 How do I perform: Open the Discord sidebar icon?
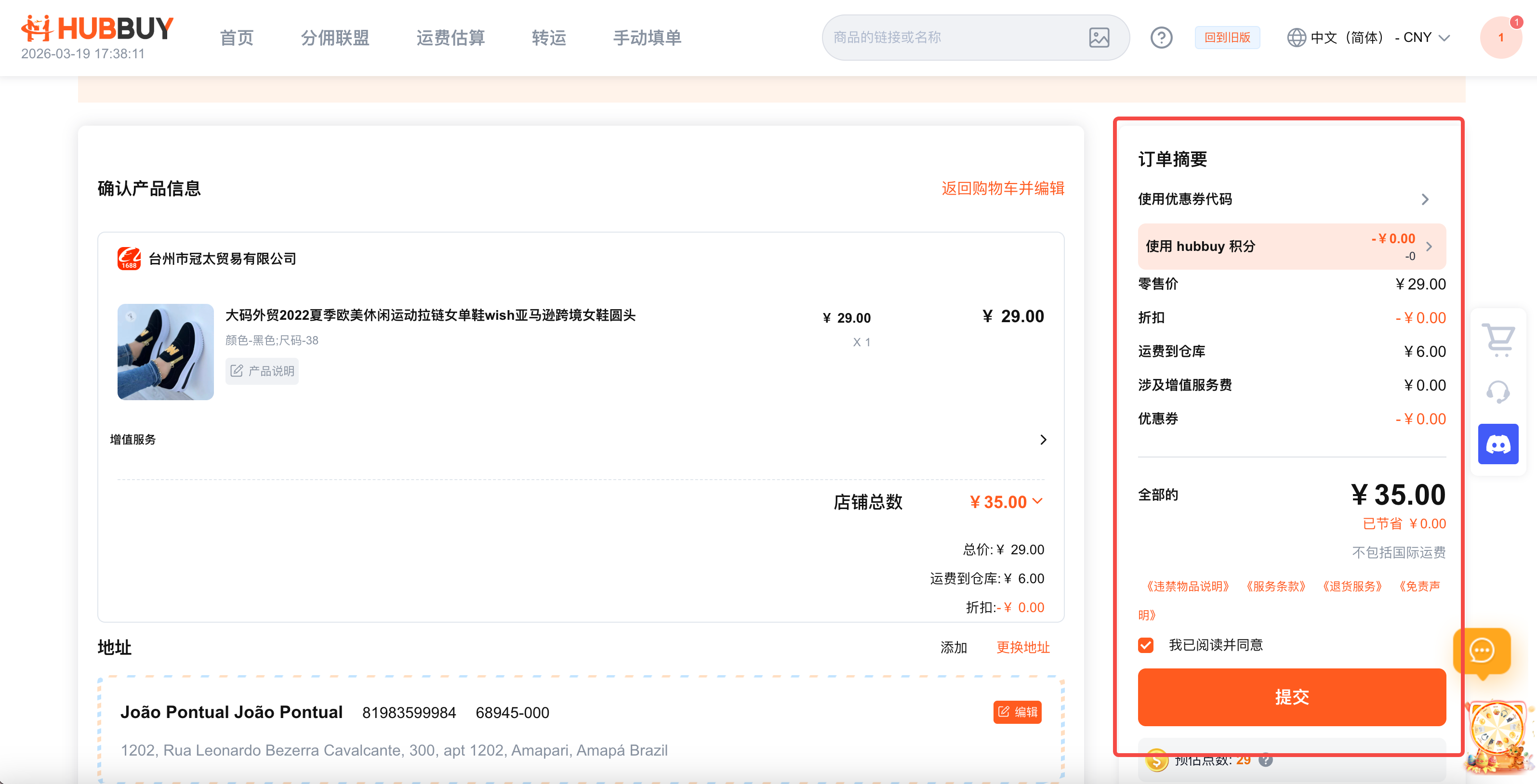pos(1497,444)
